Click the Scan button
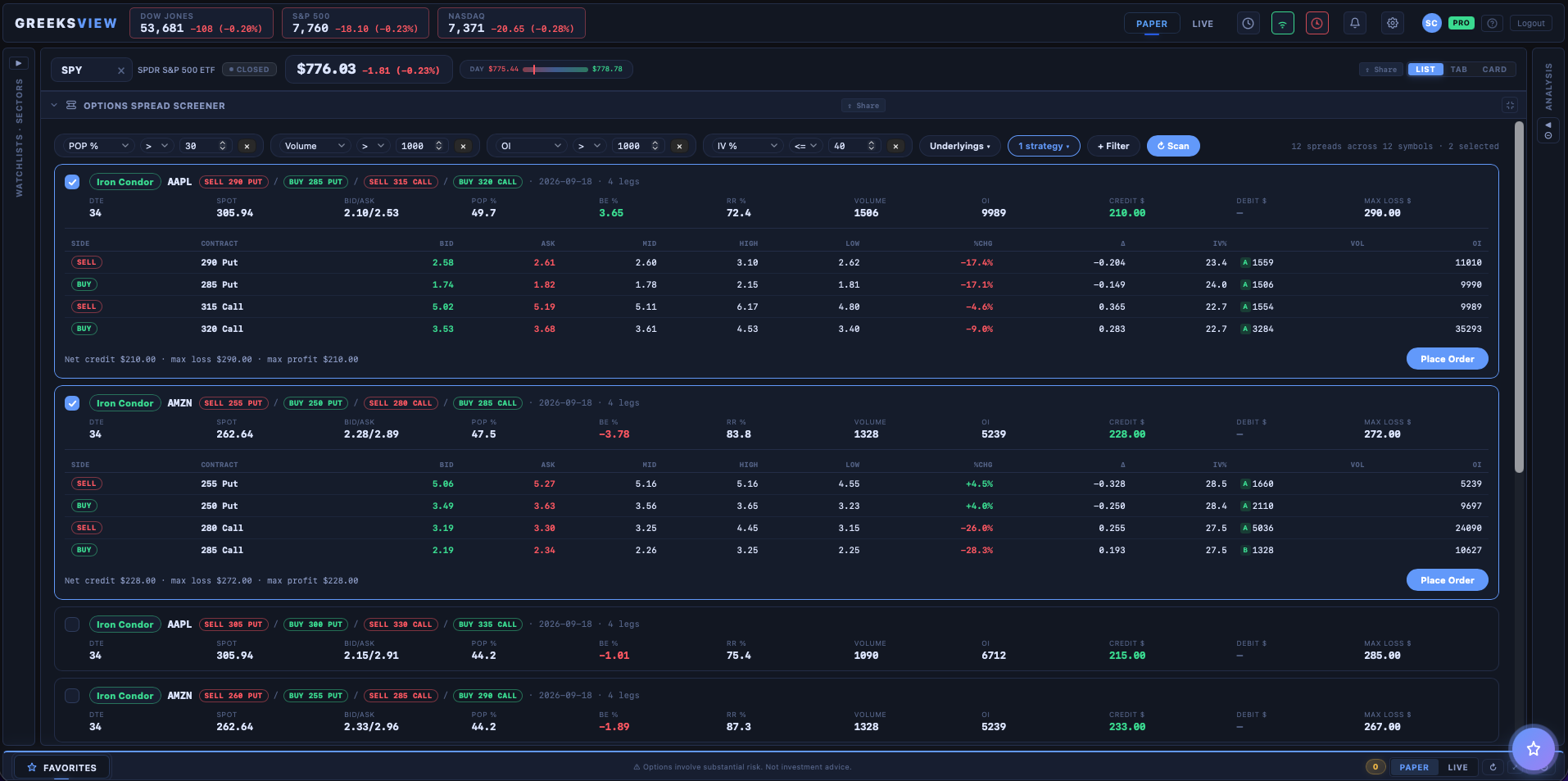Image resolution: width=1568 pixels, height=781 pixels. (1173, 146)
